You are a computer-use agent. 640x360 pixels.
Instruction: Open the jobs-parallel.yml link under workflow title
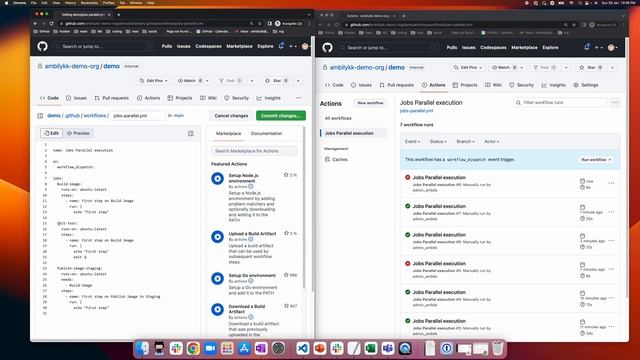pos(416,111)
